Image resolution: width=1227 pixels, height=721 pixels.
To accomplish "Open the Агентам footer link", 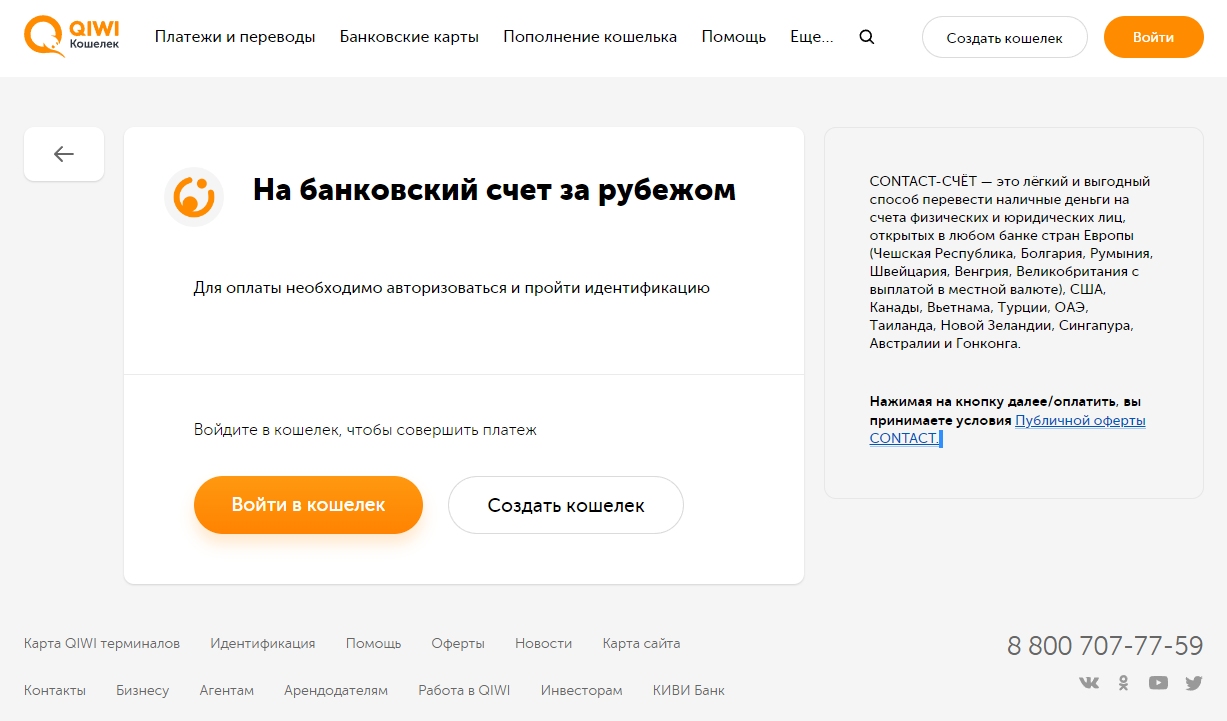I will 227,690.
